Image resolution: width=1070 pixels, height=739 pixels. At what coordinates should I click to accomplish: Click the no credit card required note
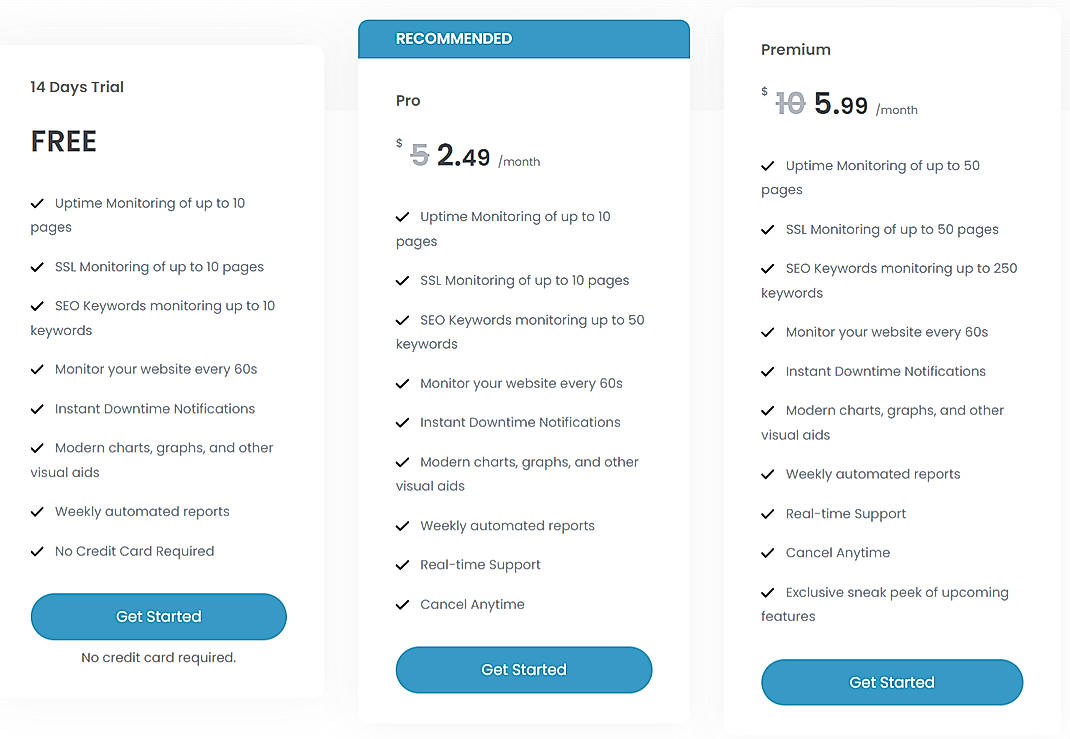click(158, 657)
